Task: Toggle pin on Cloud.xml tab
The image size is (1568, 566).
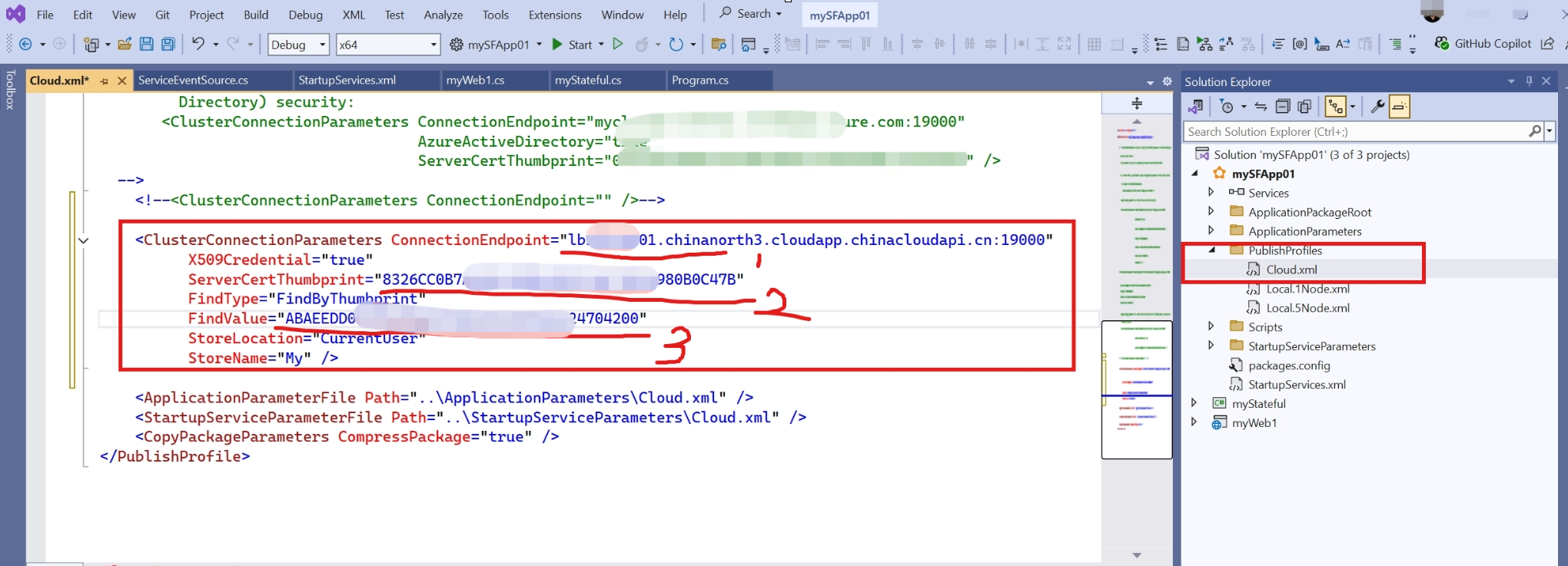Action: (104, 81)
